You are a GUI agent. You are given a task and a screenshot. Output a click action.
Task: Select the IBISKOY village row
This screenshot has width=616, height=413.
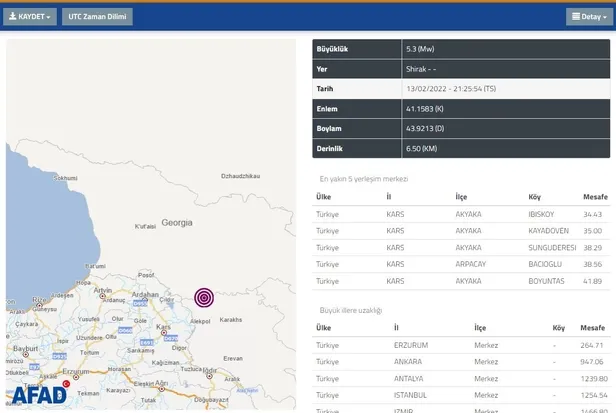(x=461, y=215)
